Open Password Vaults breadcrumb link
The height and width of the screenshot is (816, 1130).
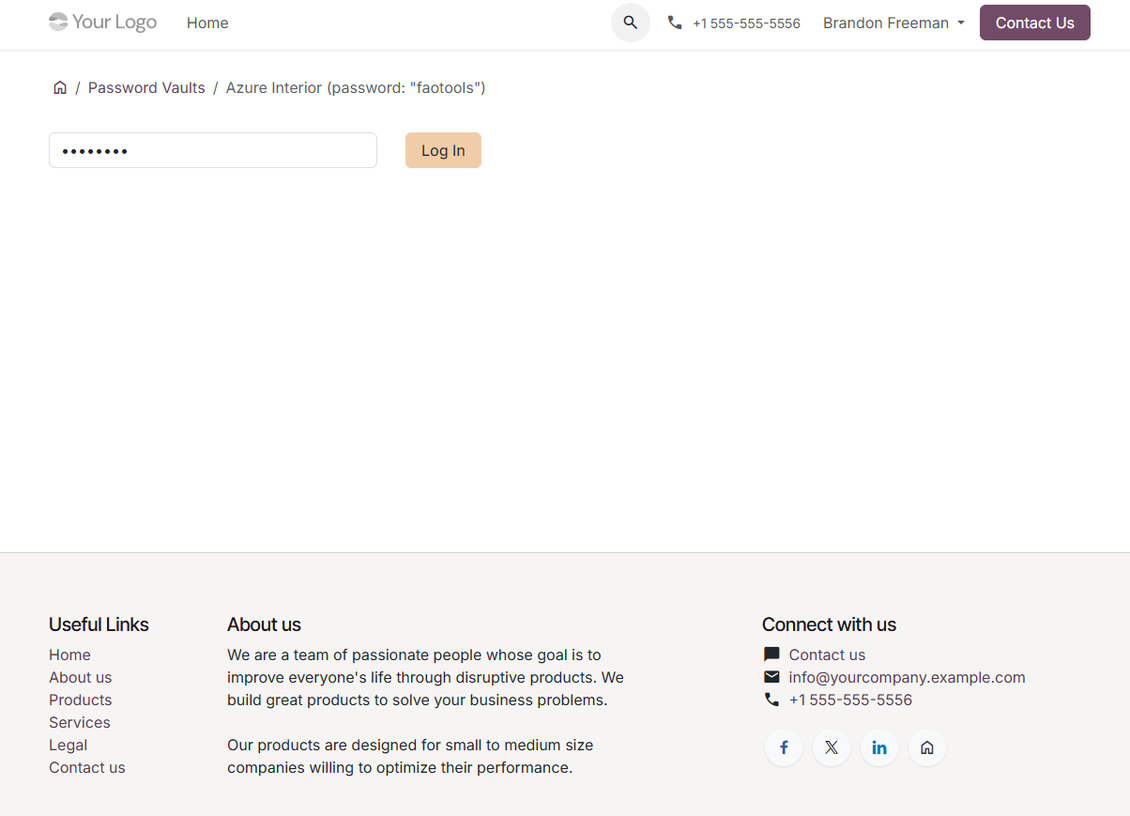146,88
